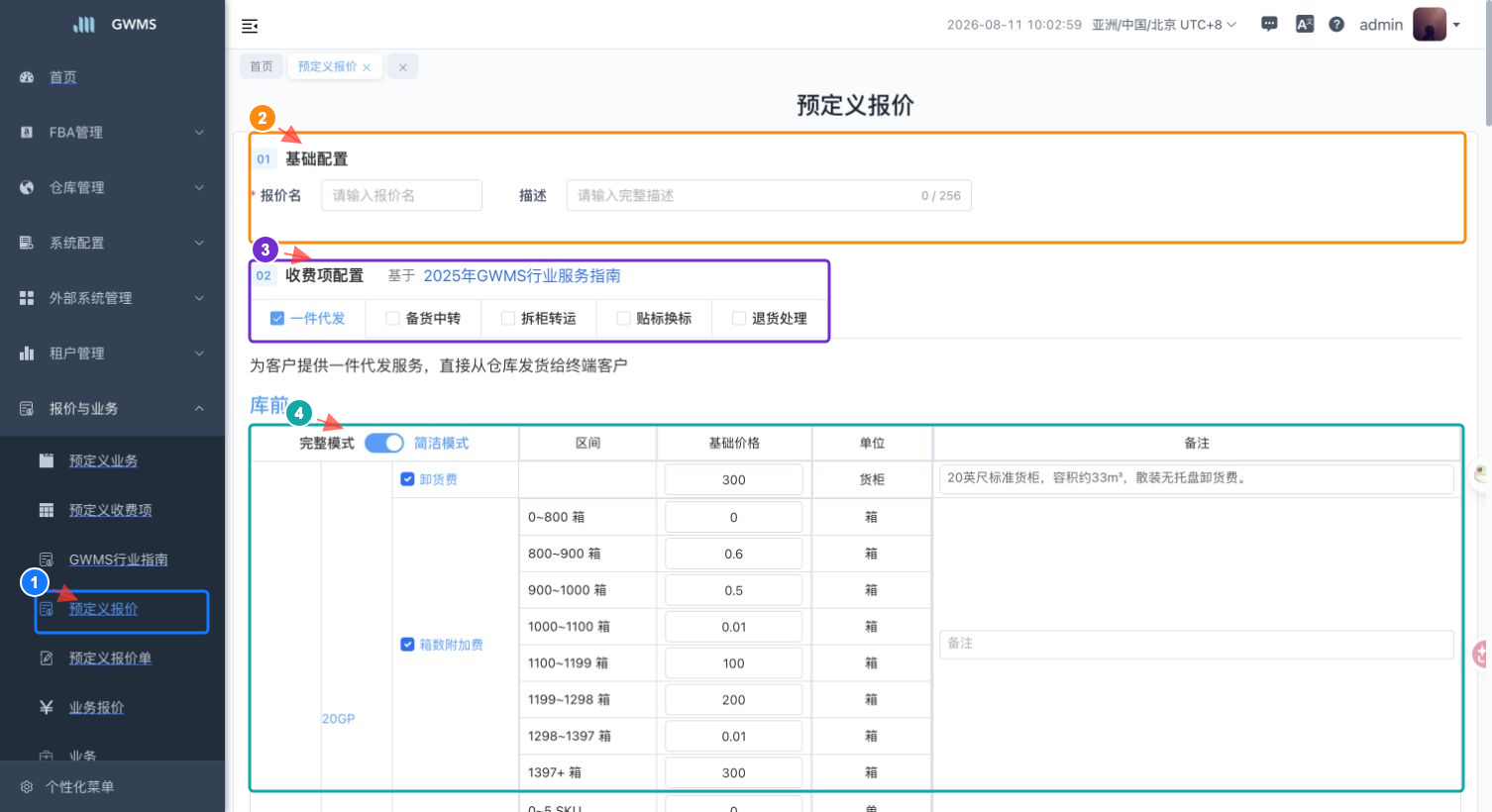This screenshot has width=1492, height=812.
Task: Expand the FBA管理 menu chevron
Action: click(x=199, y=133)
